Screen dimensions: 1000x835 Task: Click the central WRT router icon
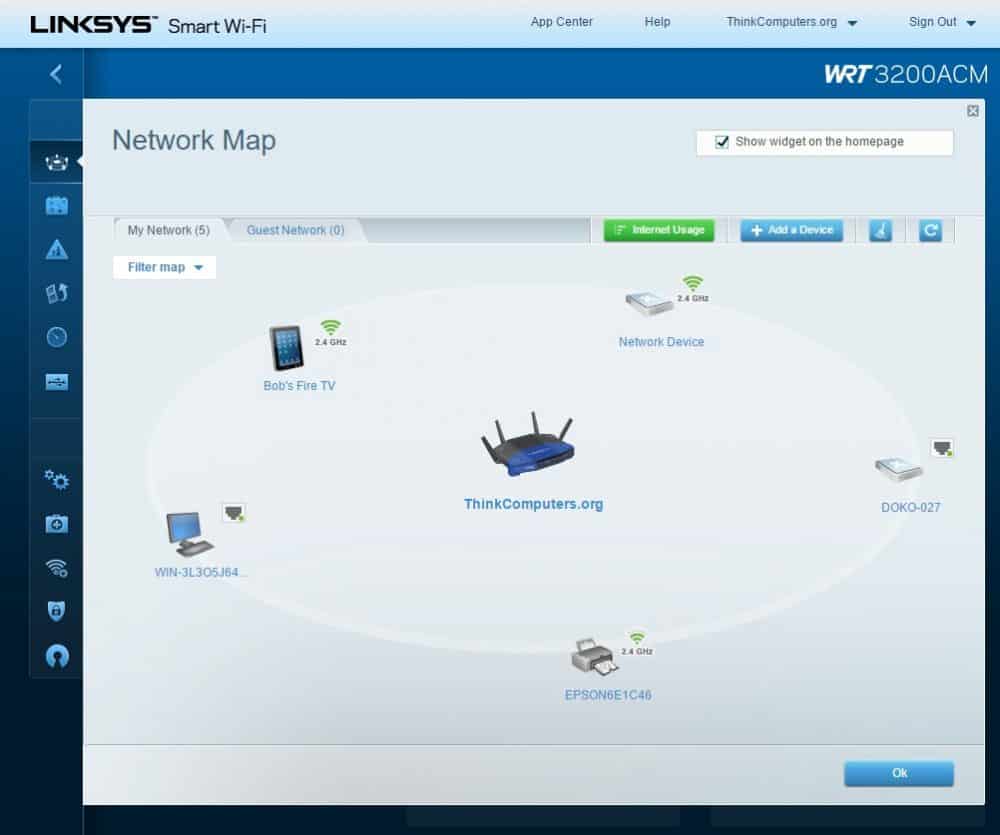[528, 445]
